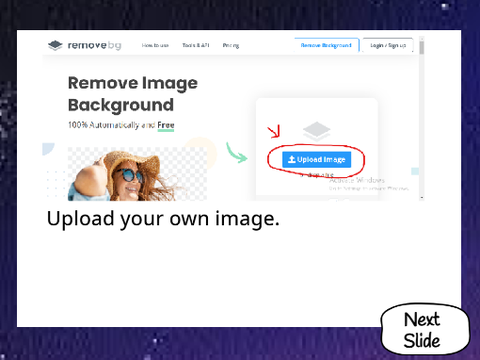The image size is (480, 360).
Task: Select the Remove Background button in header
Action: coord(326,45)
